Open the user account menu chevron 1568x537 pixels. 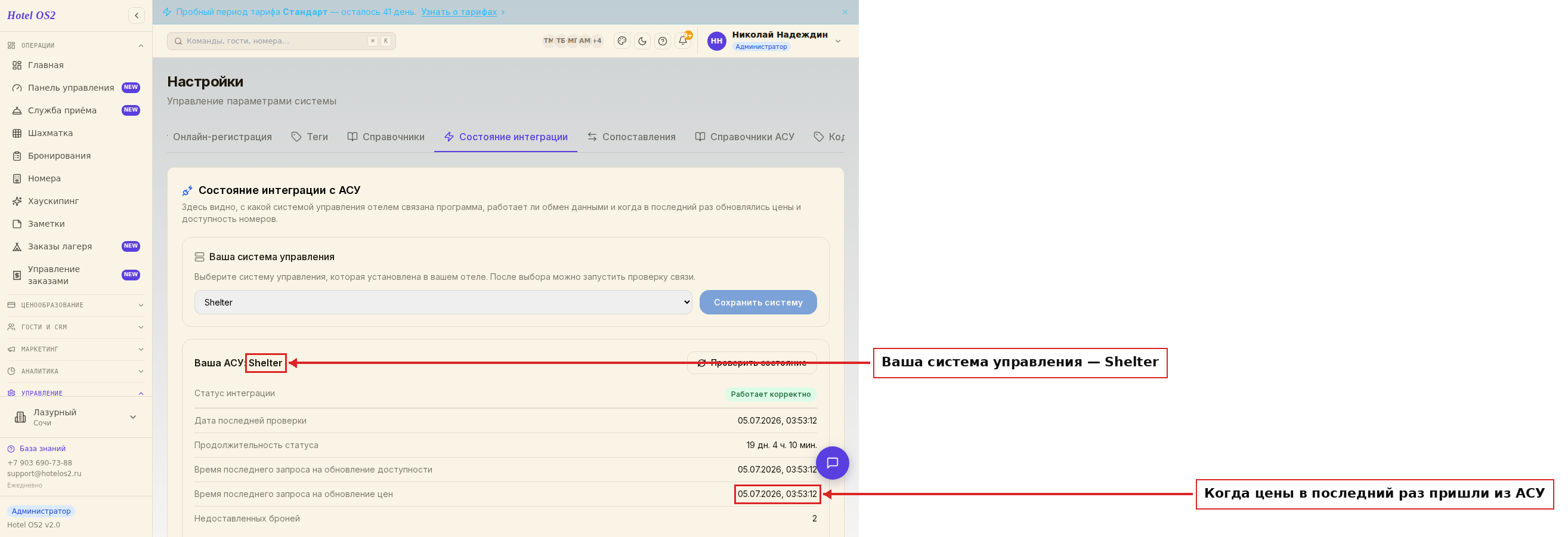837,41
